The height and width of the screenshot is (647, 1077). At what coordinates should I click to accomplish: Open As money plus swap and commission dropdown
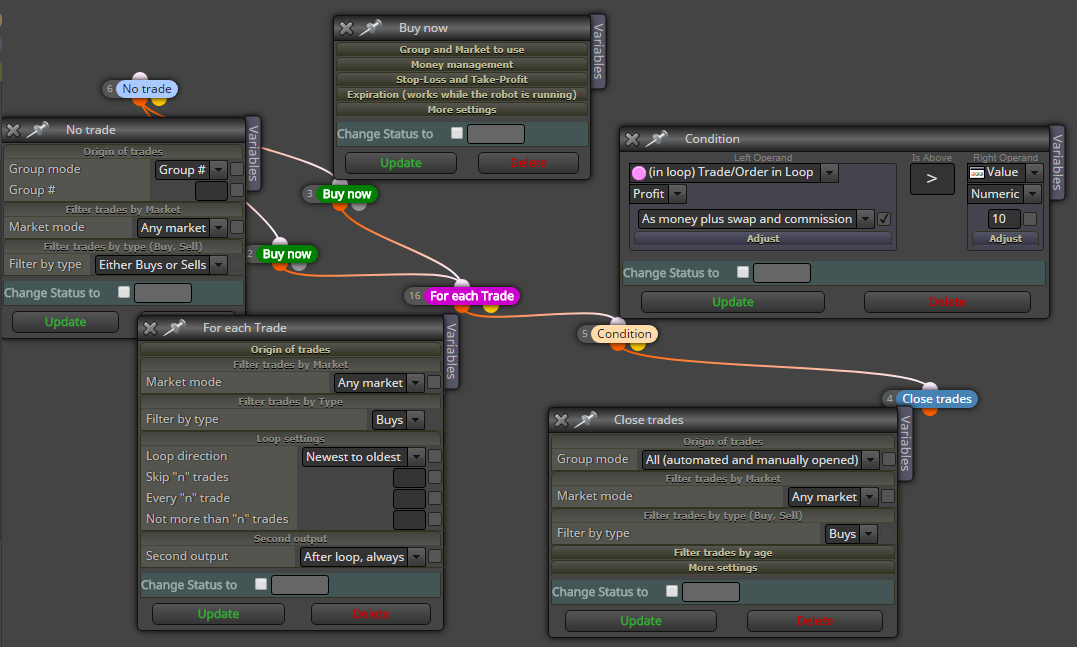(755, 219)
